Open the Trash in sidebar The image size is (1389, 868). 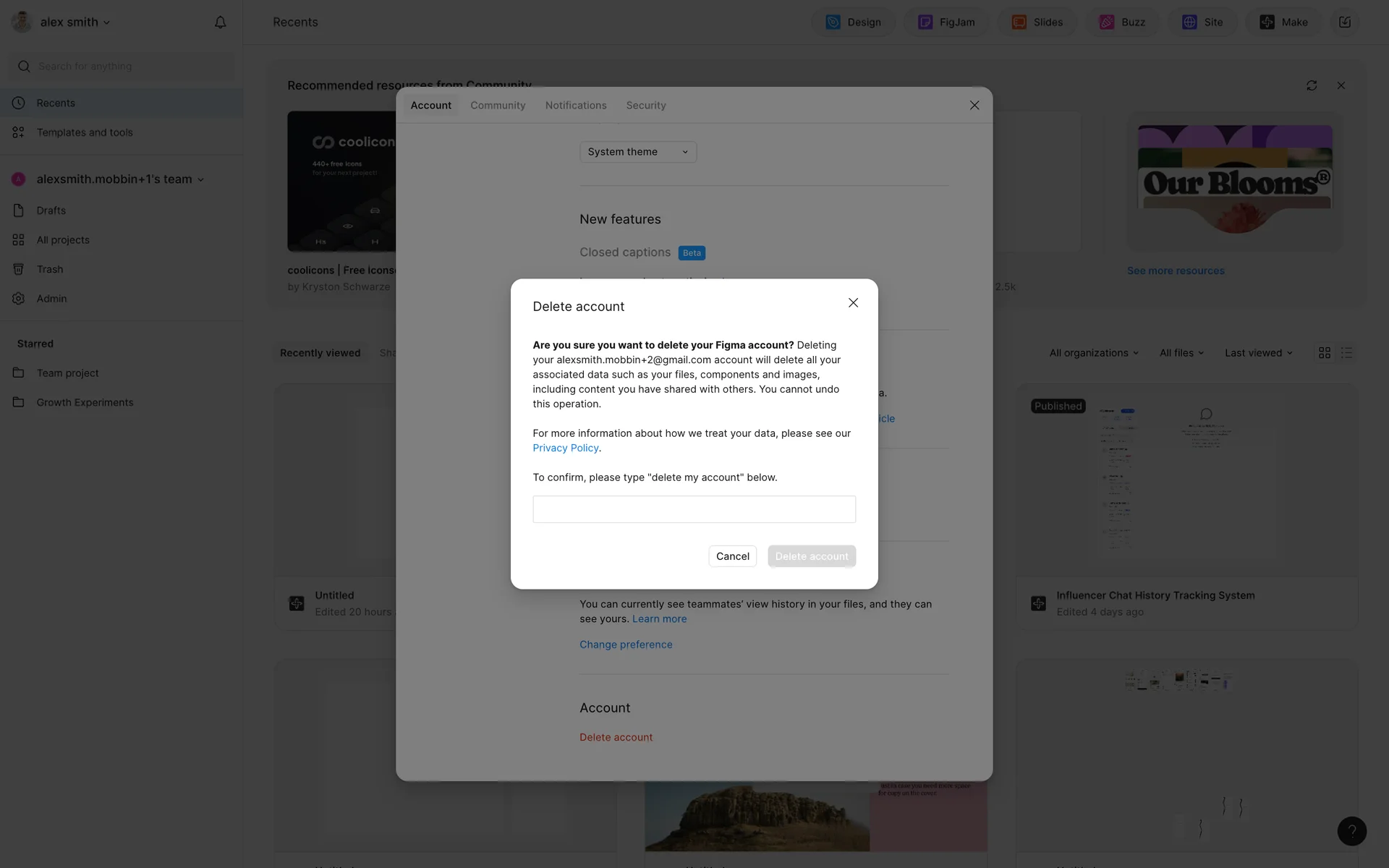pos(50,269)
